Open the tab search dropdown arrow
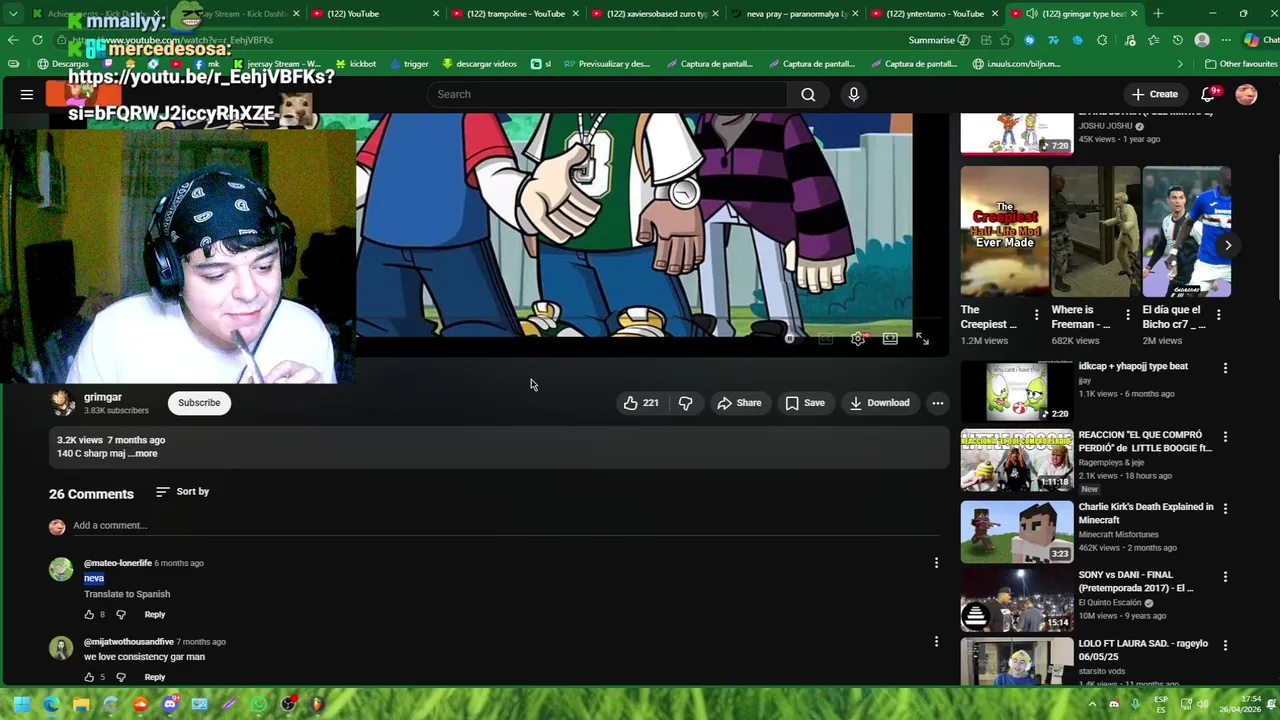The width and height of the screenshot is (1280, 720). coord(13,13)
